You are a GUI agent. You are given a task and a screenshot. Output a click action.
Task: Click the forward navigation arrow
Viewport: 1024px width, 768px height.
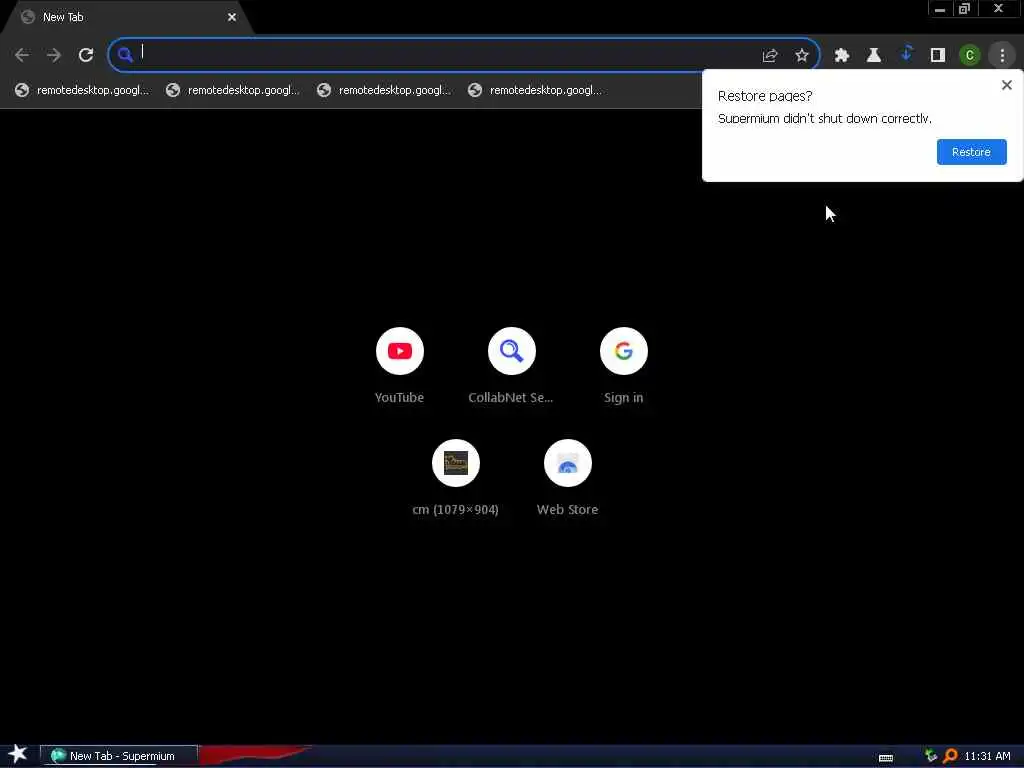(54, 55)
